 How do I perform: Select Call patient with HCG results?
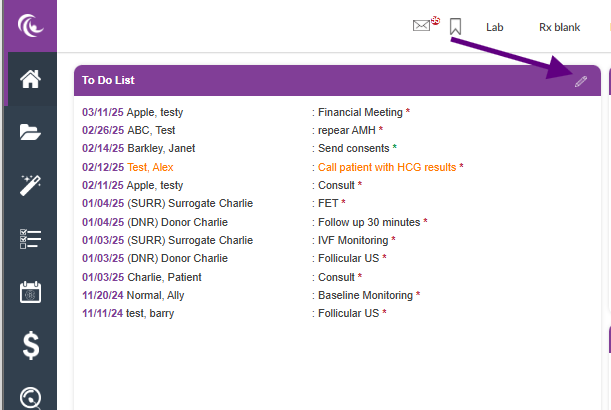point(387,167)
